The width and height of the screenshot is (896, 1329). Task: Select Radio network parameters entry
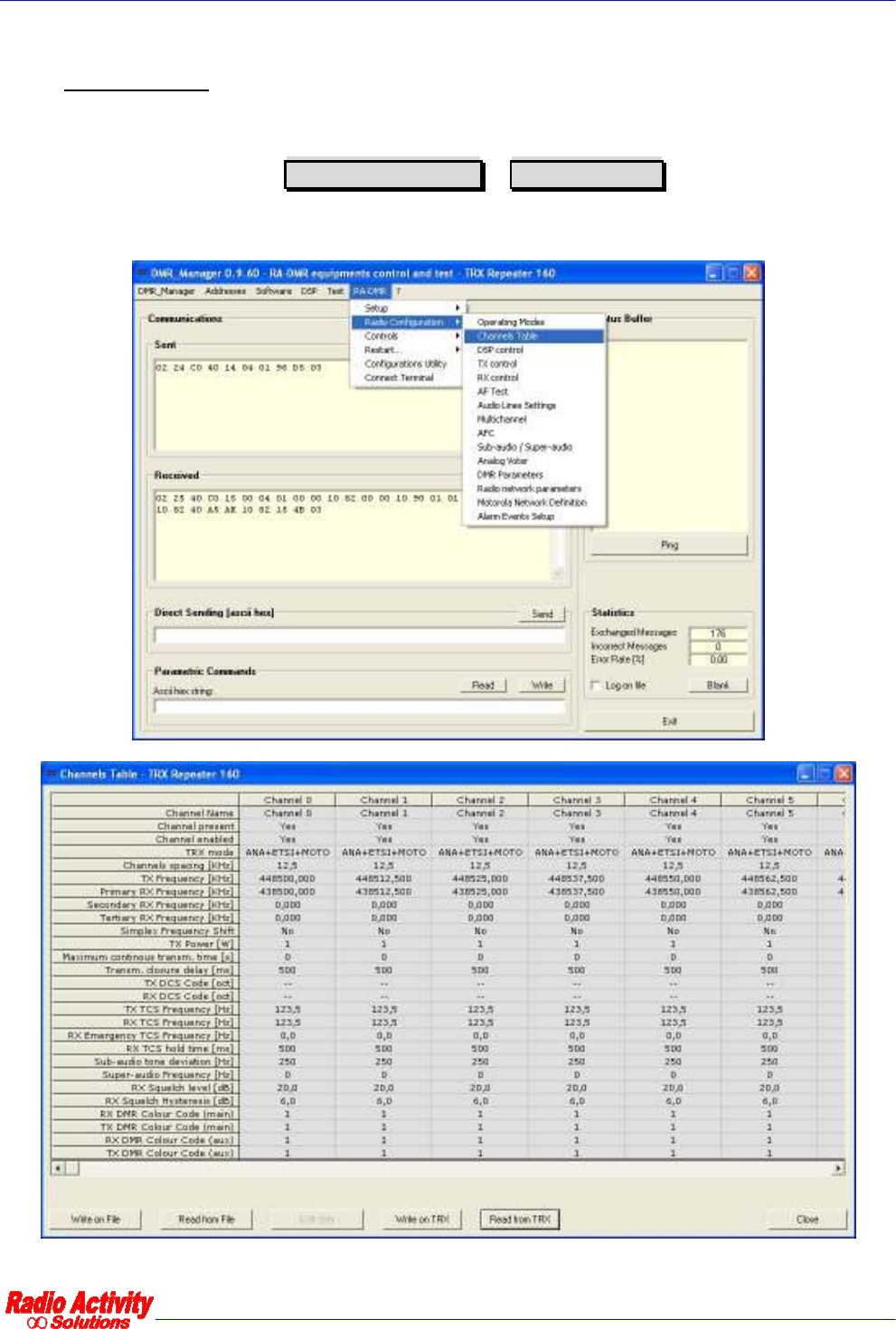click(534, 489)
